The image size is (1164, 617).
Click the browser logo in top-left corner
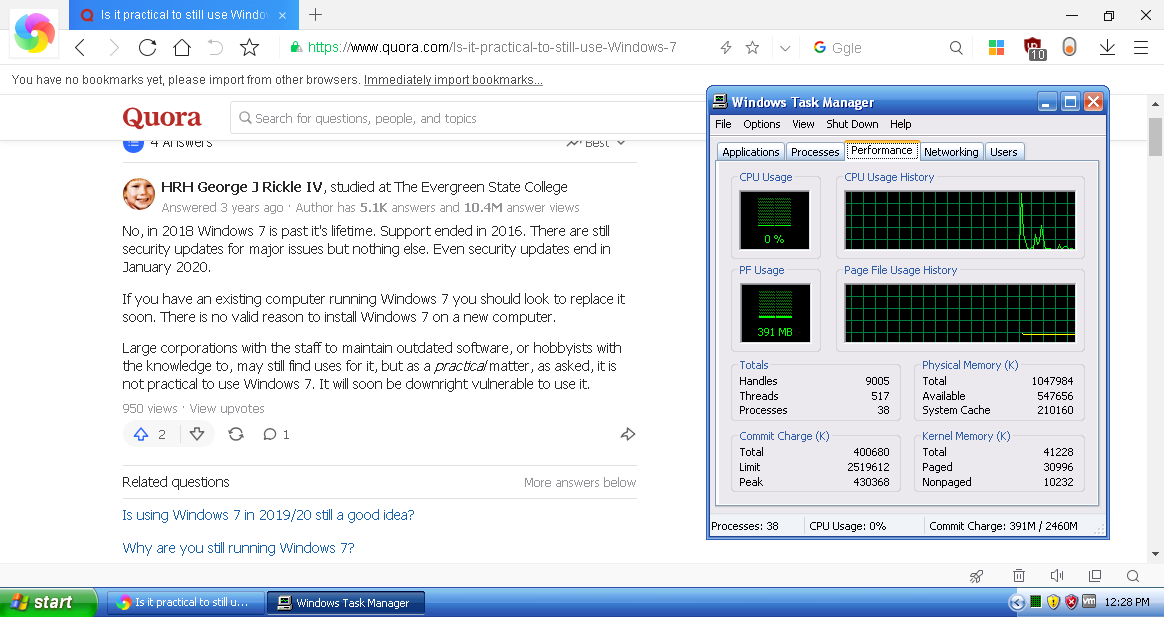click(x=34, y=33)
